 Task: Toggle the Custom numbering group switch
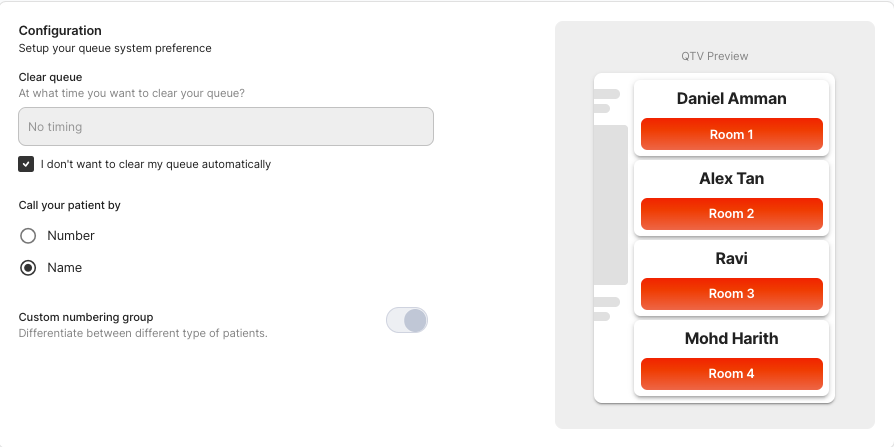(x=407, y=320)
